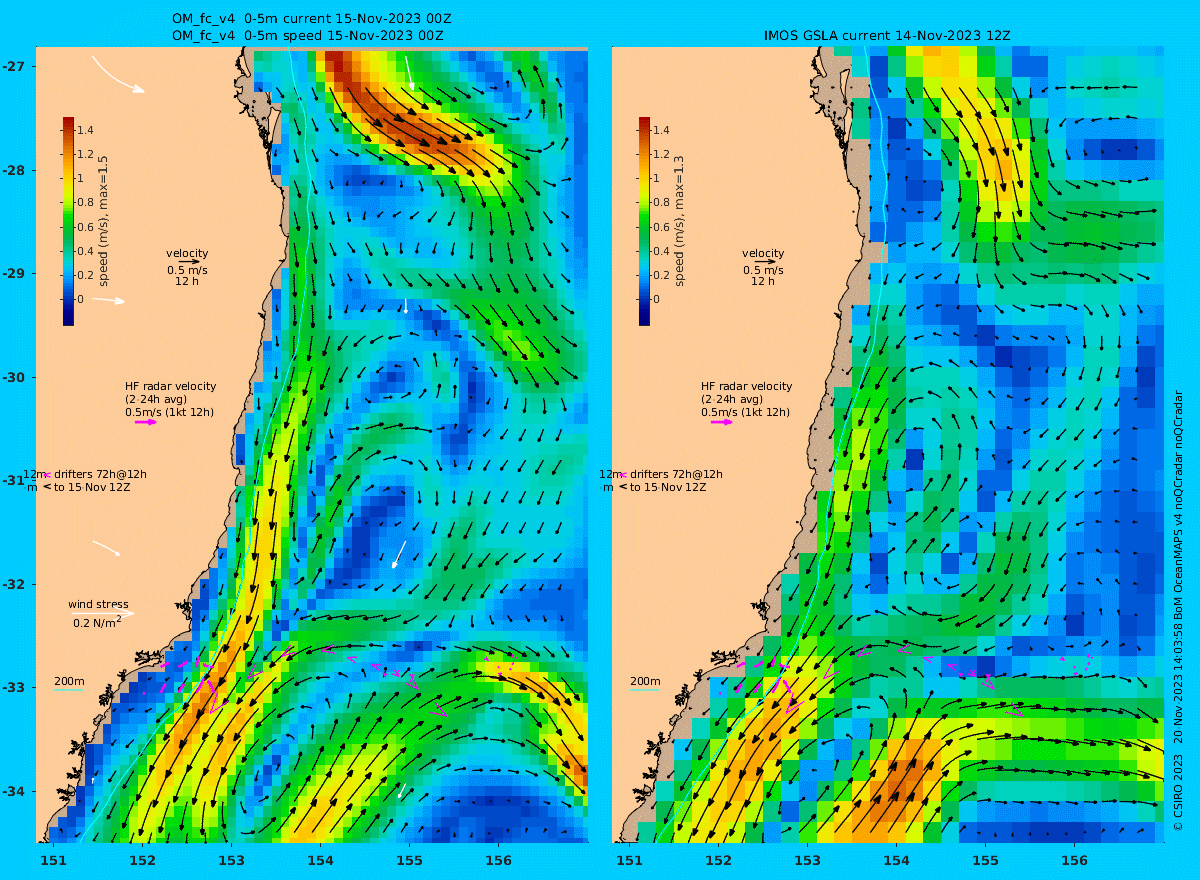This screenshot has height=880, width=1200.
Task: Click the right map speed colorbar (max=1.3)
Action: click(644, 221)
